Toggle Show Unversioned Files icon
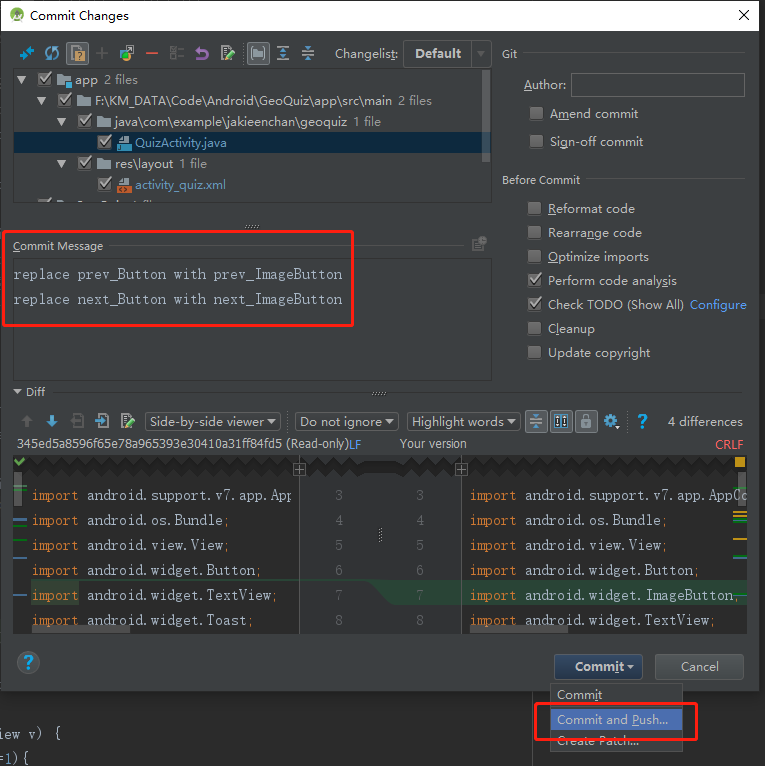Image resolution: width=765 pixels, height=766 pixels. pos(77,53)
